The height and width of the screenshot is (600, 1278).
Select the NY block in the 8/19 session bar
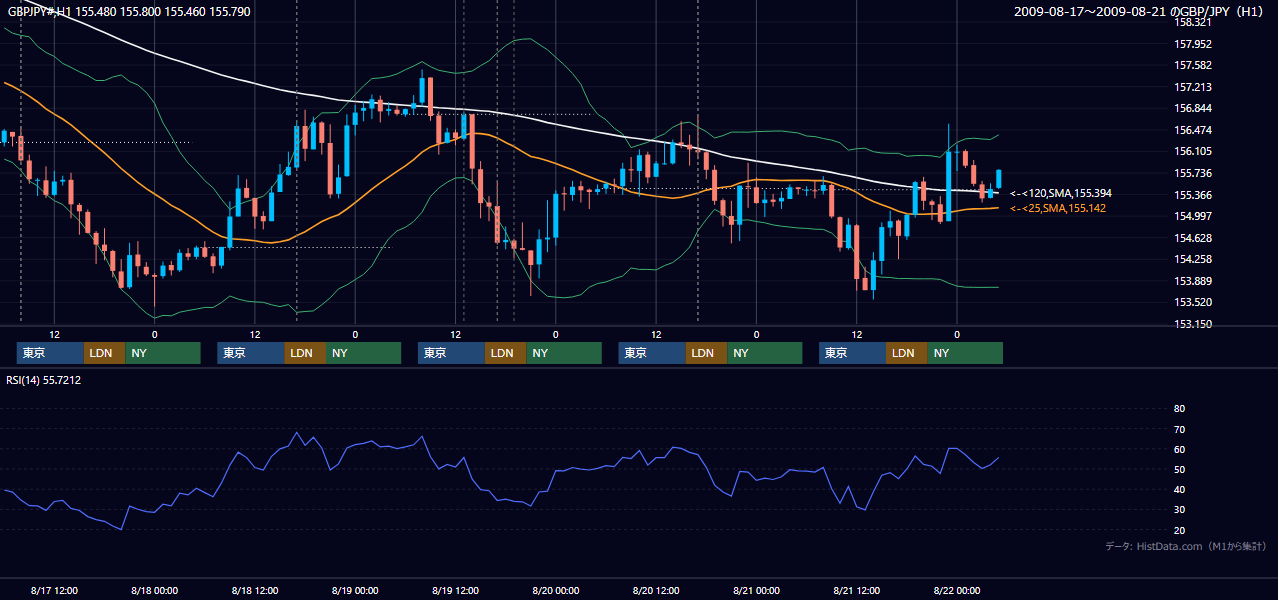[x=564, y=353]
